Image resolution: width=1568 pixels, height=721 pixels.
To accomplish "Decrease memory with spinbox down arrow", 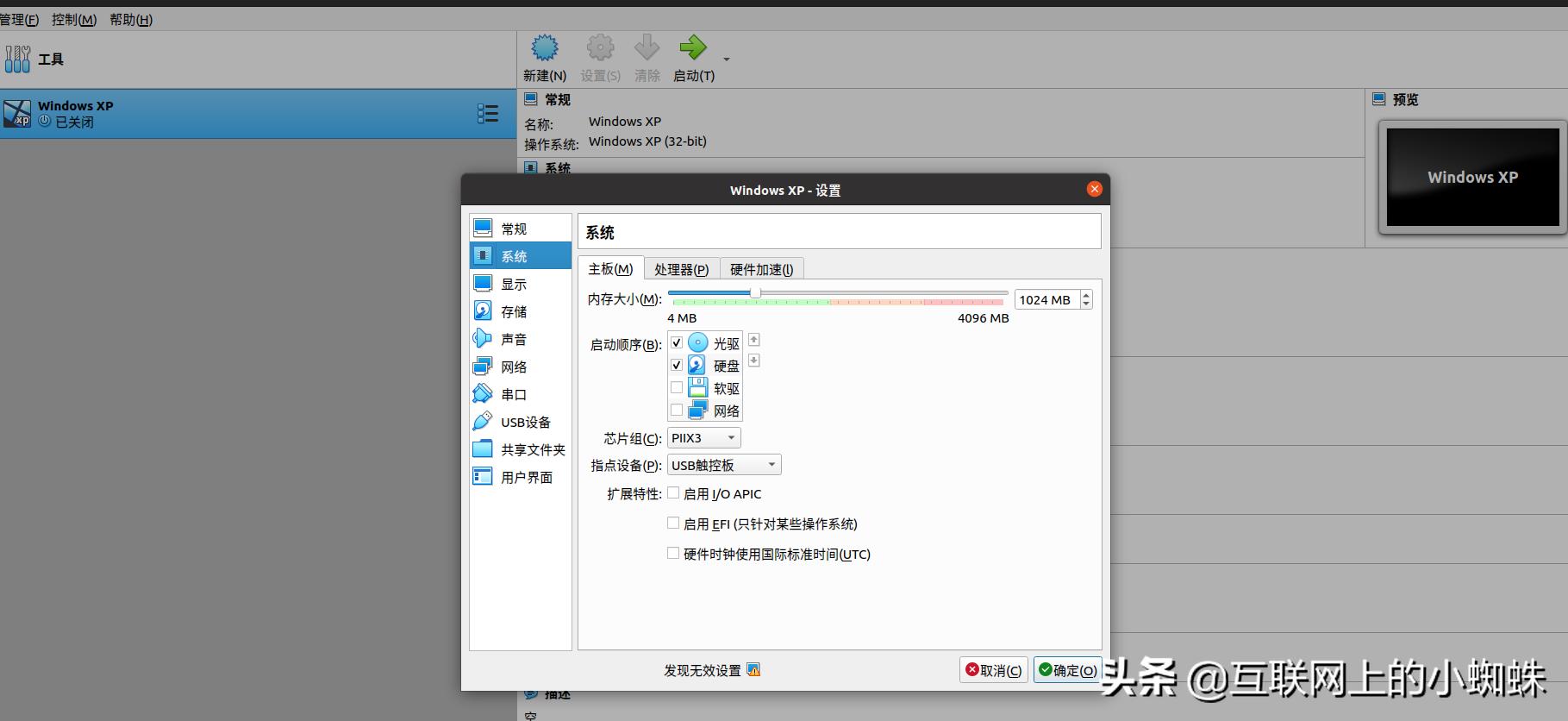I will click(1086, 304).
